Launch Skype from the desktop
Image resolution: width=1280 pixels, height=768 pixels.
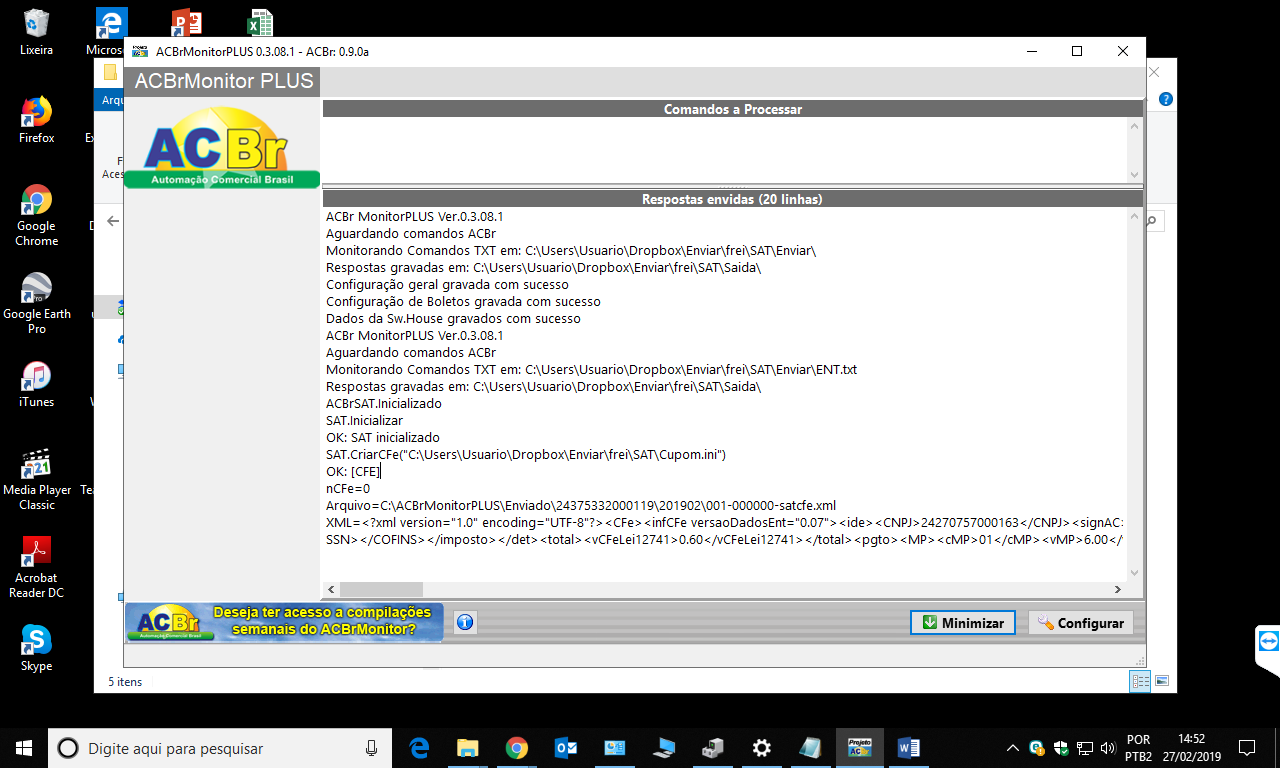[x=37, y=648]
